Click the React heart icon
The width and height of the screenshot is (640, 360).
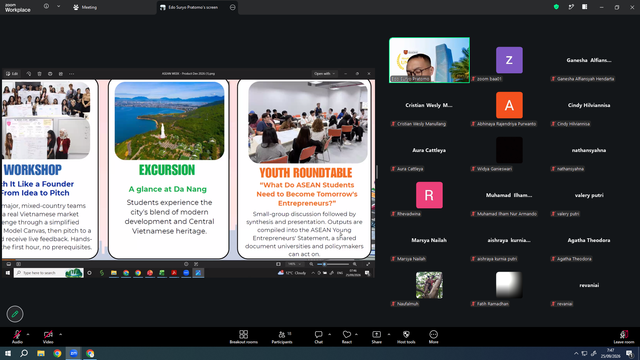(x=347, y=335)
